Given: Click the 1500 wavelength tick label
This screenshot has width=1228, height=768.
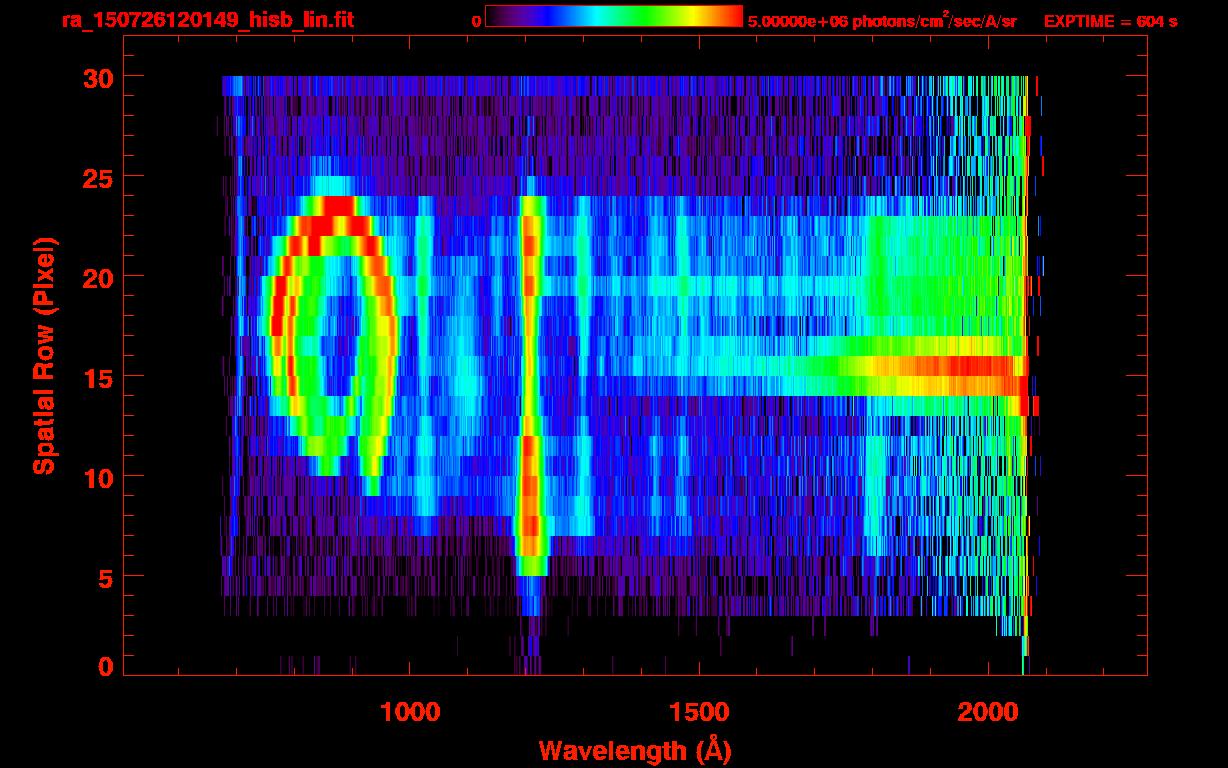Looking at the screenshot, I should pos(698,711).
